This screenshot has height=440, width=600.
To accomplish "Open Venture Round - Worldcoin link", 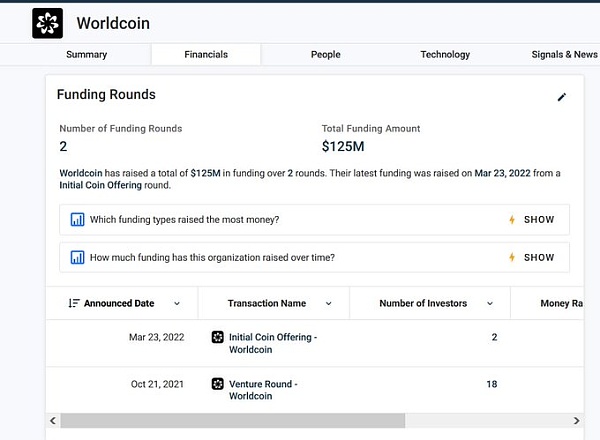I will (263, 390).
